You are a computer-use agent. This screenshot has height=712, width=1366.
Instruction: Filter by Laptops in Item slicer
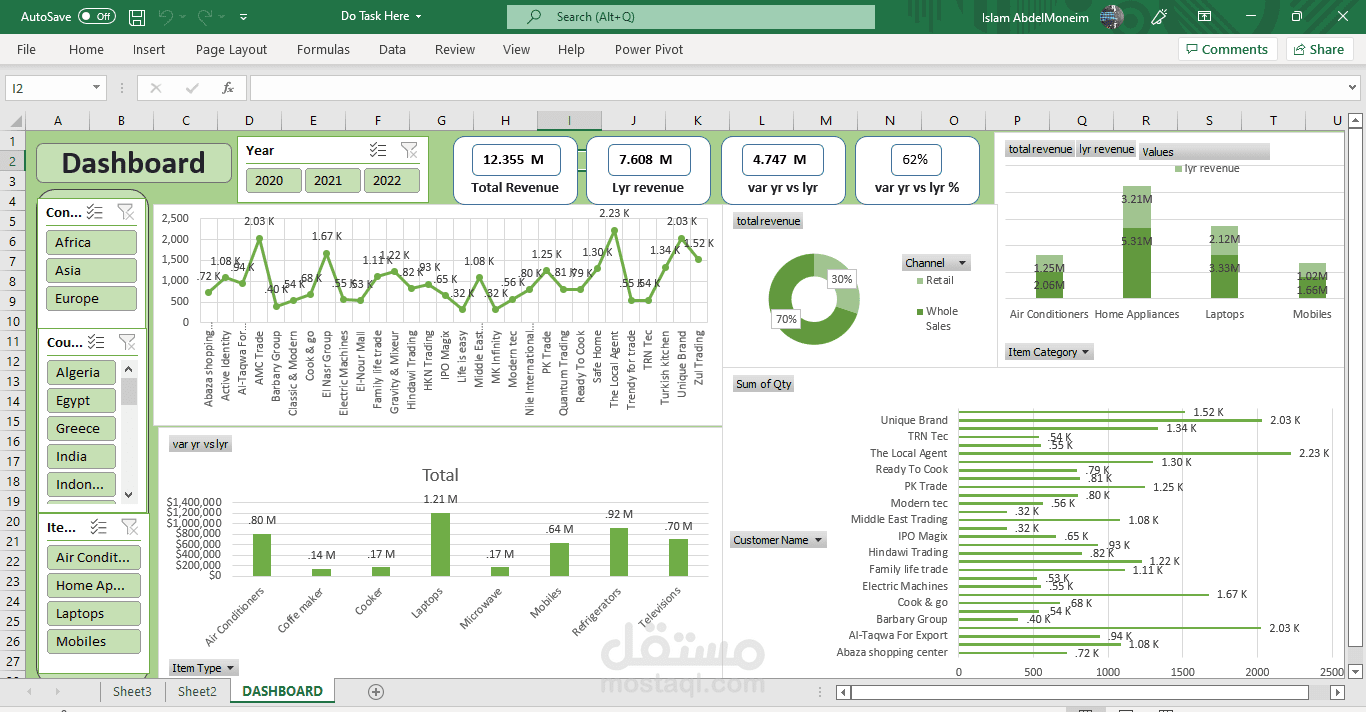[93, 613]
